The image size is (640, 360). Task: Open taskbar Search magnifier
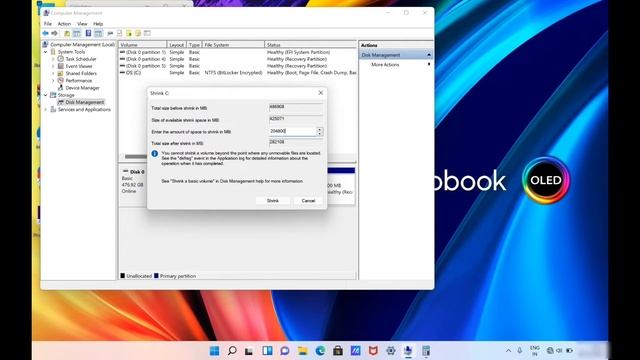tap(232, 351)
